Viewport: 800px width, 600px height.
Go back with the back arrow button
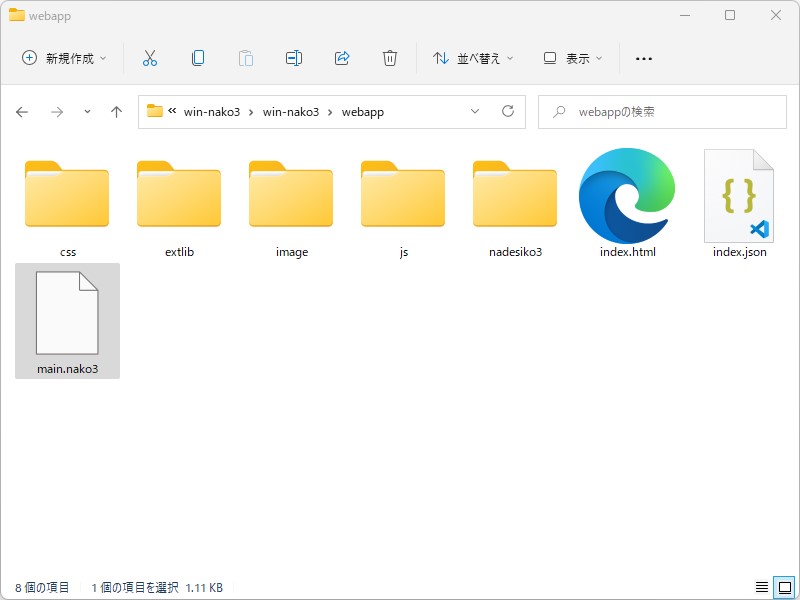click(21, 112)
